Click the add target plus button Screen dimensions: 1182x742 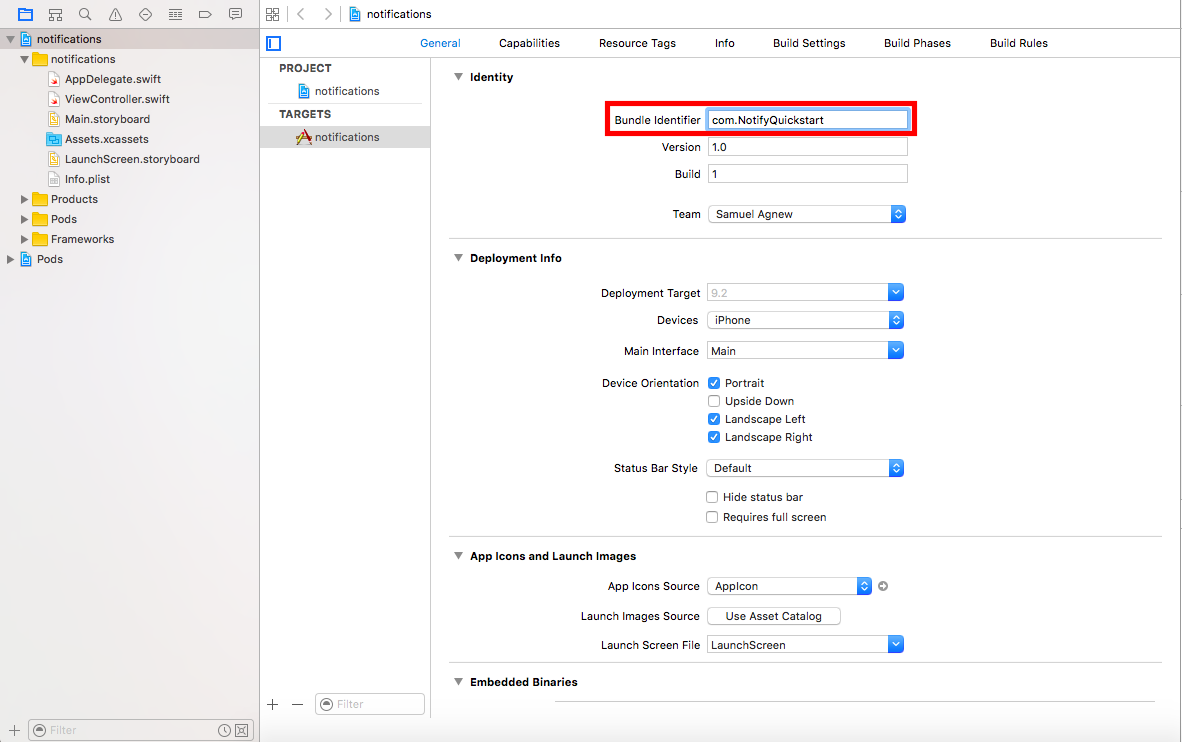tap(273, 704)
